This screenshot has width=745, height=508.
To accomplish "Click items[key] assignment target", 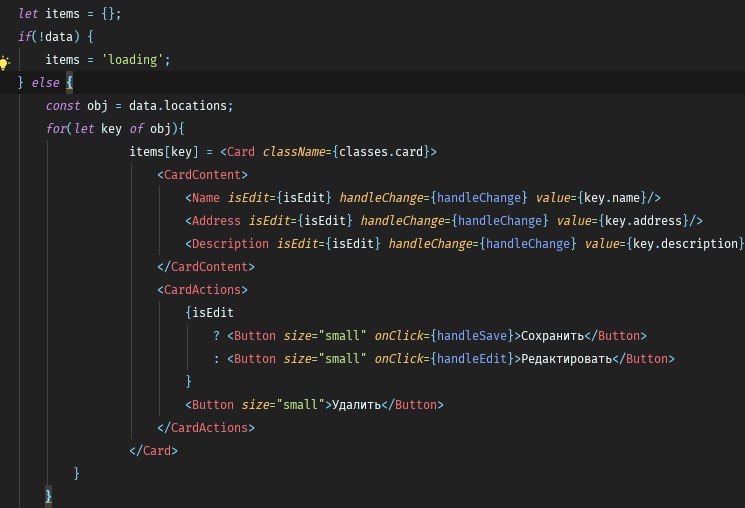I will click(164, 152).
